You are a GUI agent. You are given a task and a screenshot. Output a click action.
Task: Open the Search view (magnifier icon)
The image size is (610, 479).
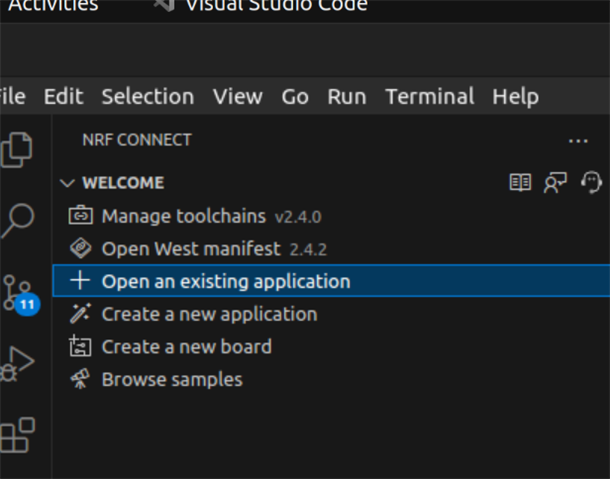[18, 221]
